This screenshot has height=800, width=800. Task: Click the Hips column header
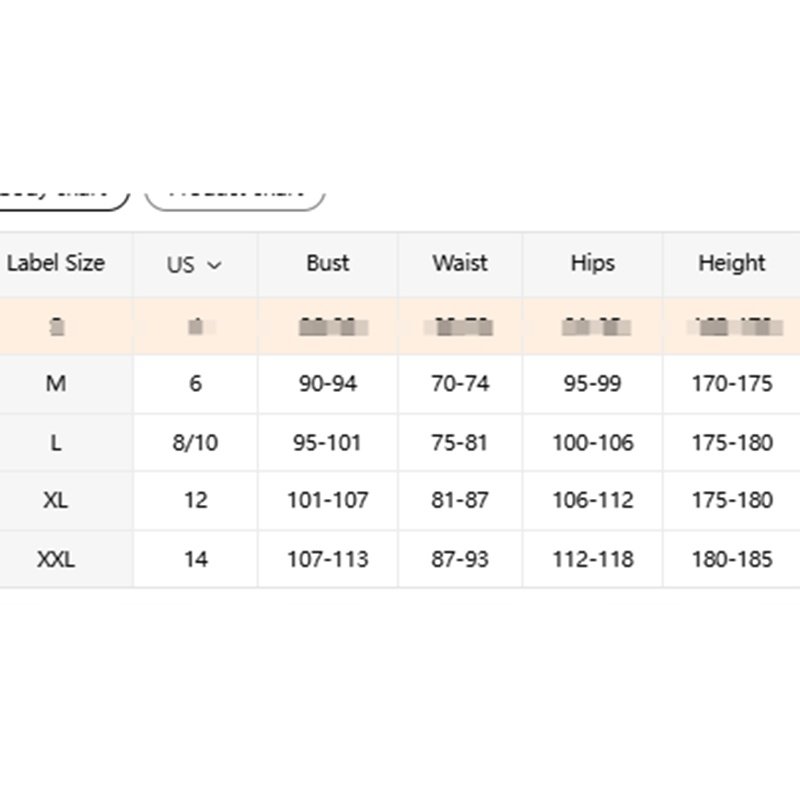(x=592, y=263)
